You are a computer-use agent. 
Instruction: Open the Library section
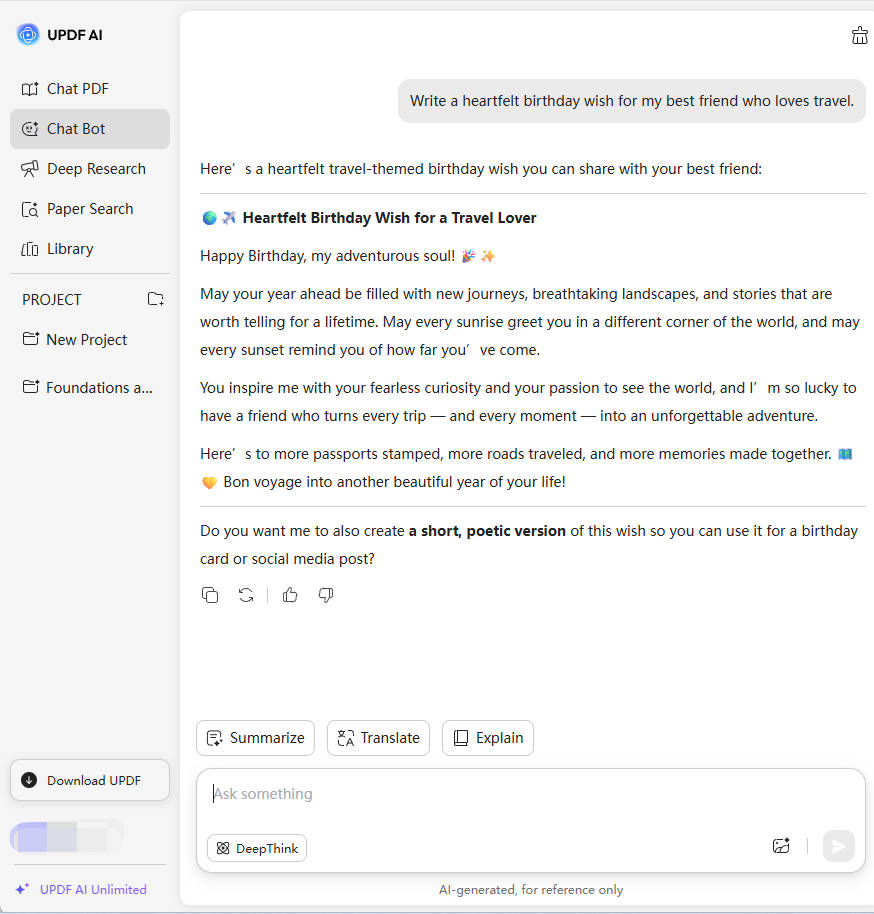coord(69,249)
